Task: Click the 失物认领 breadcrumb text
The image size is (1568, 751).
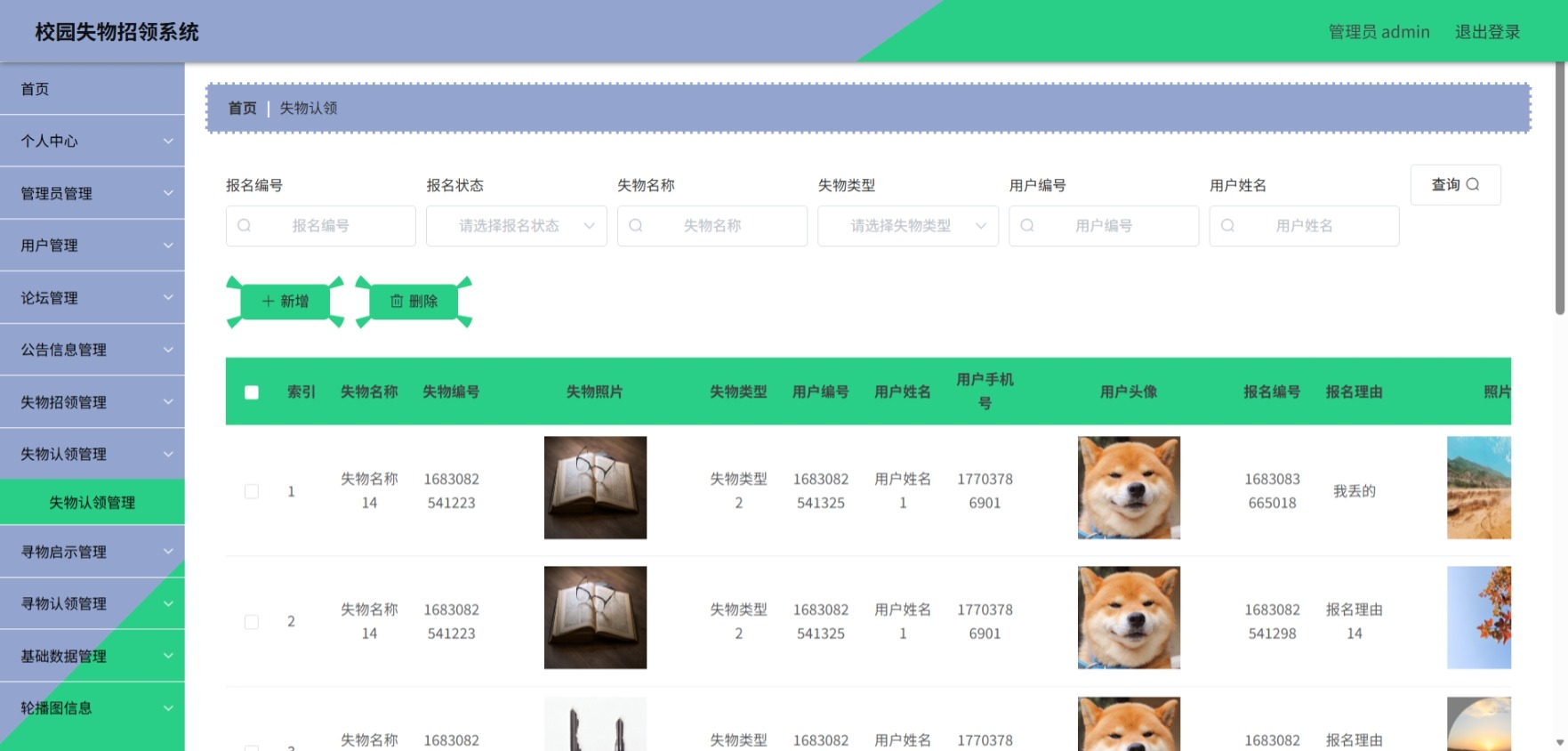Action: [x=309, y=108]
